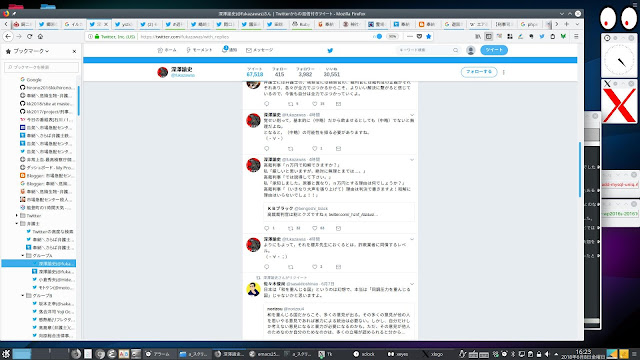
Task: Open Twitter notifications item
Action: (x=229, y=50)
